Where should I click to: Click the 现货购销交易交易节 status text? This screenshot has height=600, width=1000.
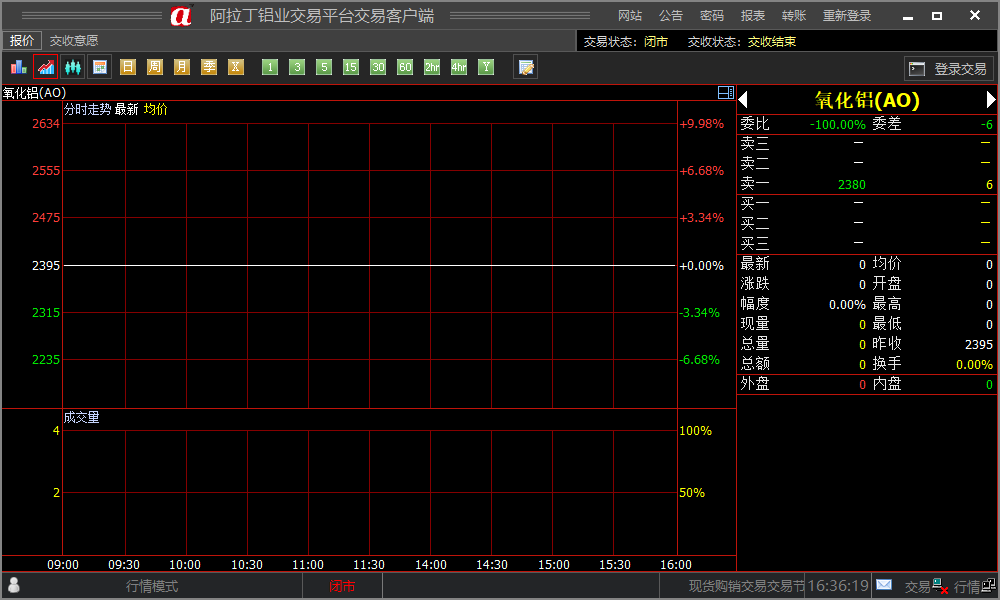coord(747,586)
